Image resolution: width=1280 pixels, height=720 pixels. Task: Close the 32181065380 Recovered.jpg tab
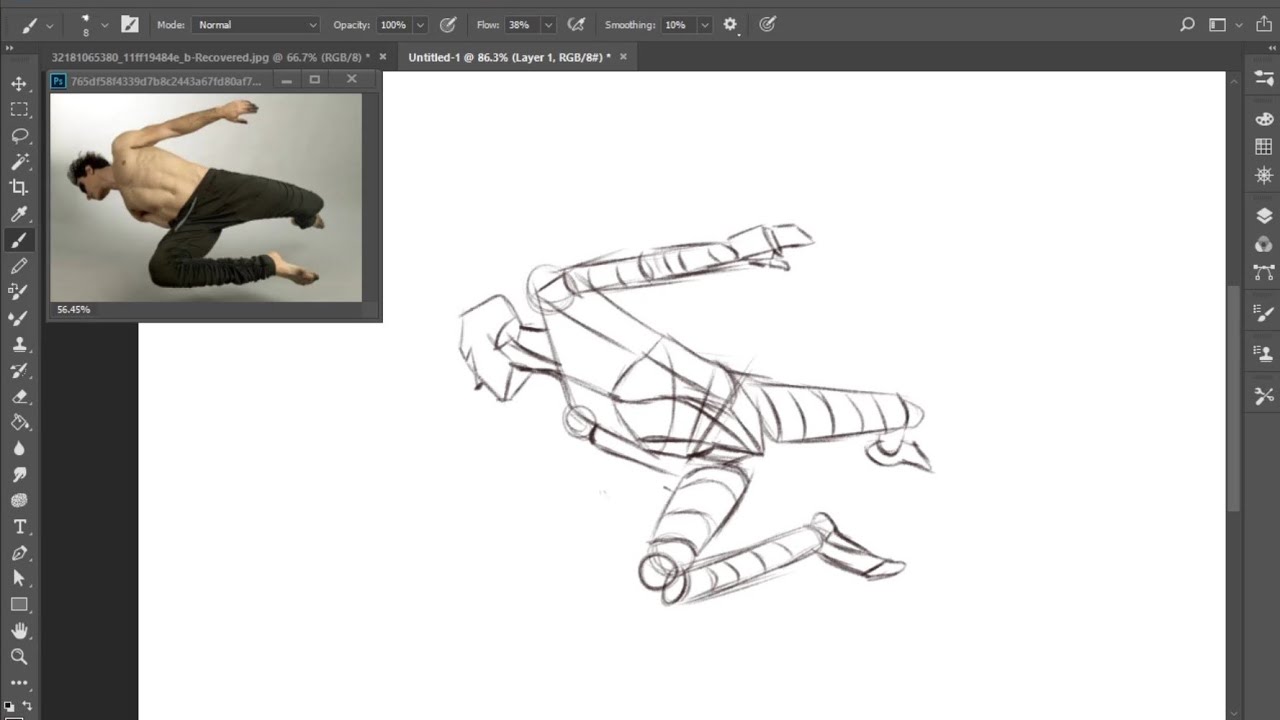pyautogui.click(x=383, y=57)
